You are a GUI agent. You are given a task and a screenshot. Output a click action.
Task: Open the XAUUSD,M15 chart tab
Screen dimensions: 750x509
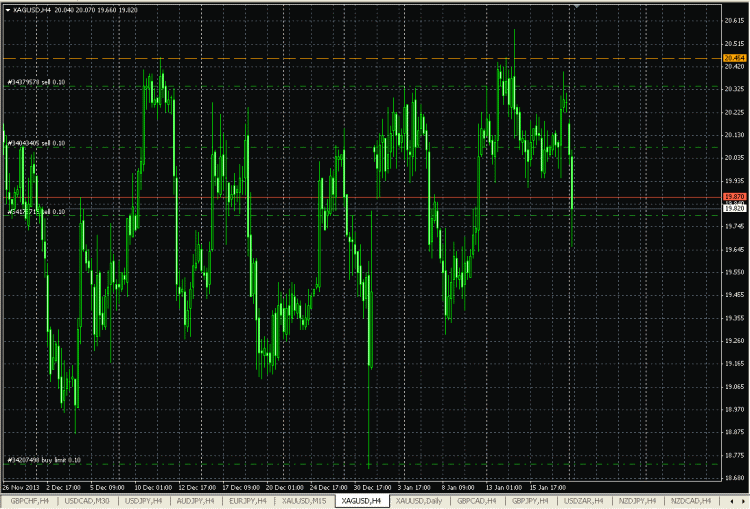[304, 501]
